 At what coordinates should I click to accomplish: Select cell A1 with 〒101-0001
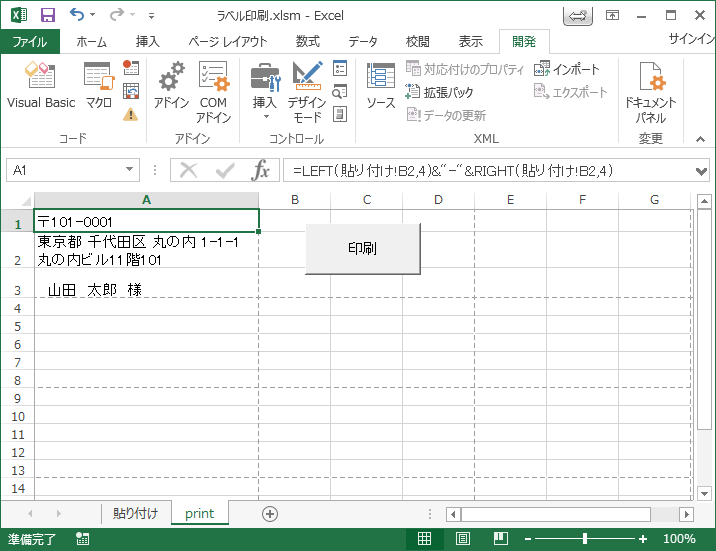pos(146,221)
